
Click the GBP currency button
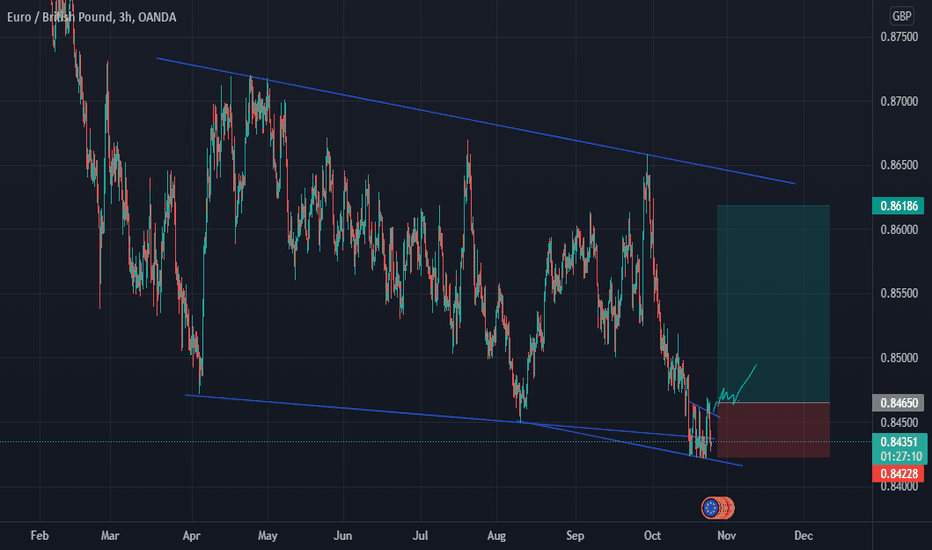pyautogui.click(x=901, y=16)
